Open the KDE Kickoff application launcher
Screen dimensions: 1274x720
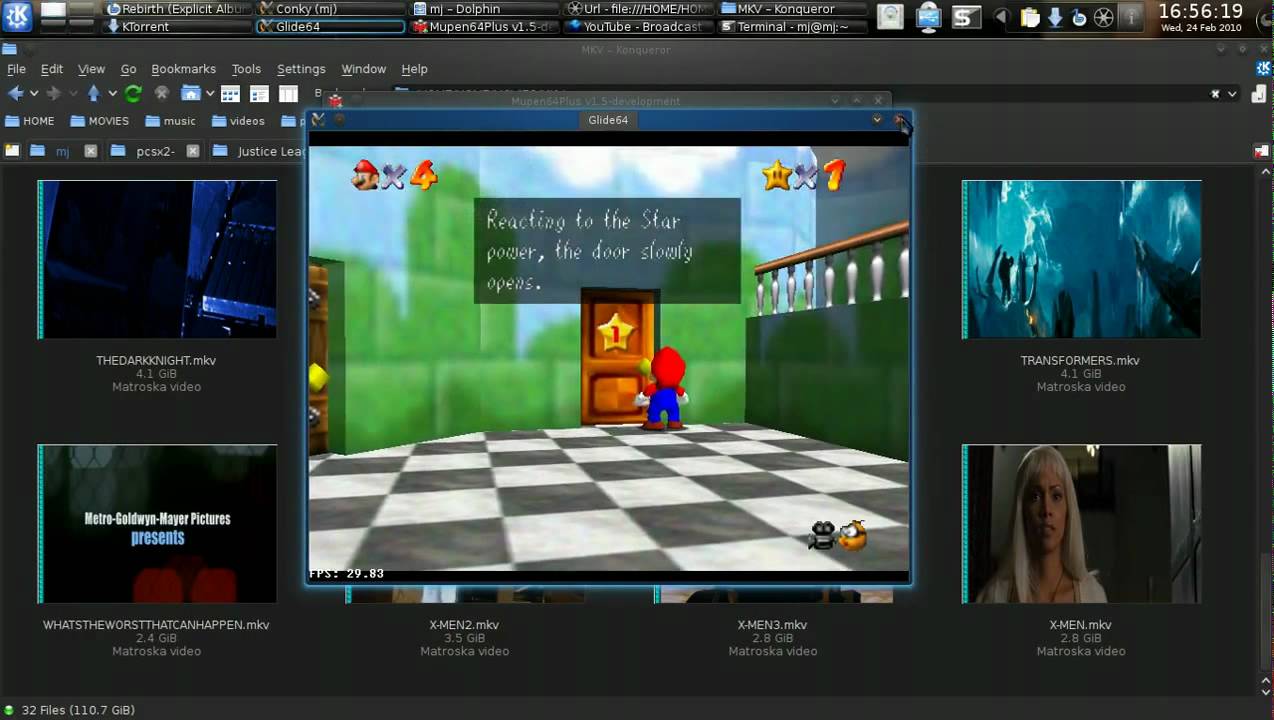click(x=17, y=16)
